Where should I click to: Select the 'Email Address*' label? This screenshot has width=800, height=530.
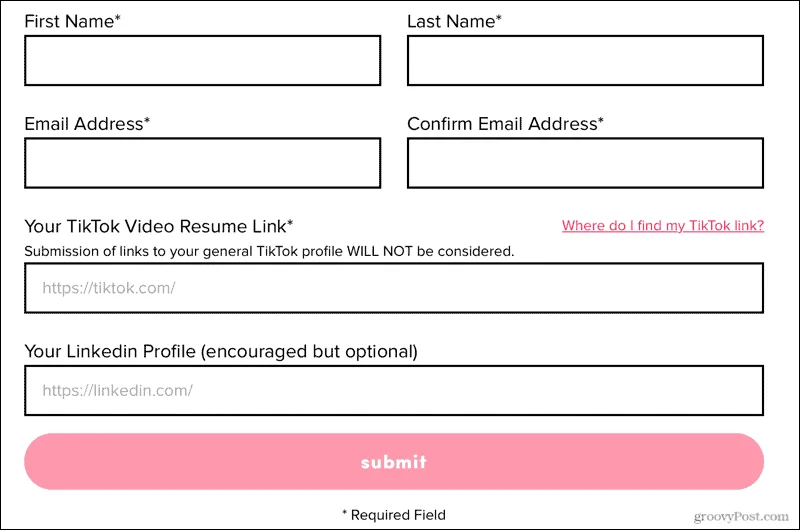point(87,124)
